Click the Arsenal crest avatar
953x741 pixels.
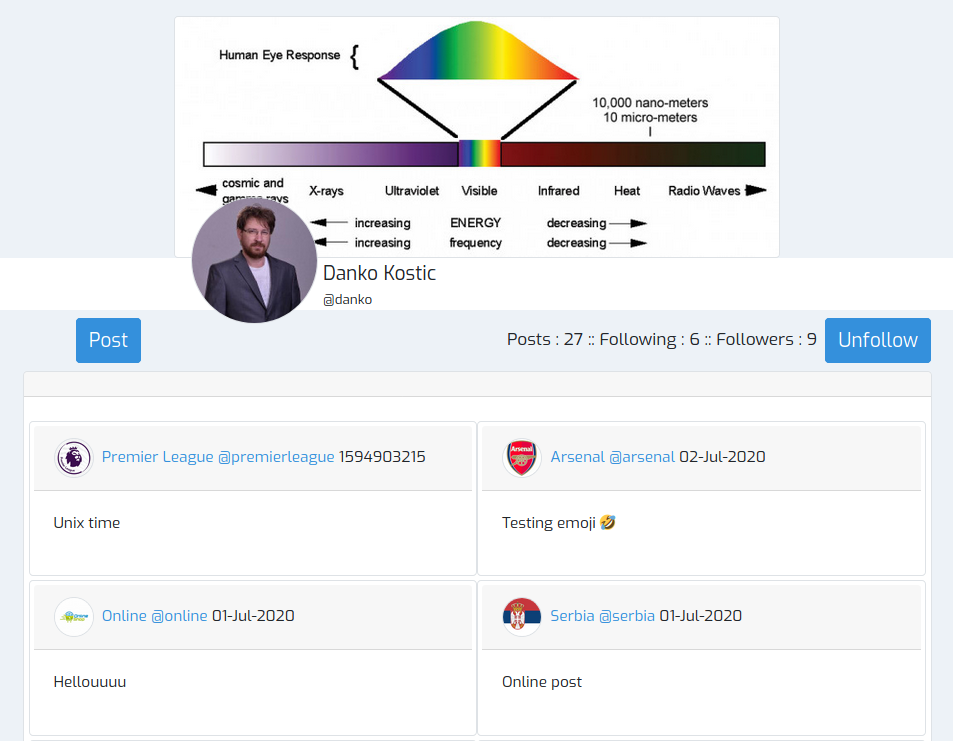[521, 458]
